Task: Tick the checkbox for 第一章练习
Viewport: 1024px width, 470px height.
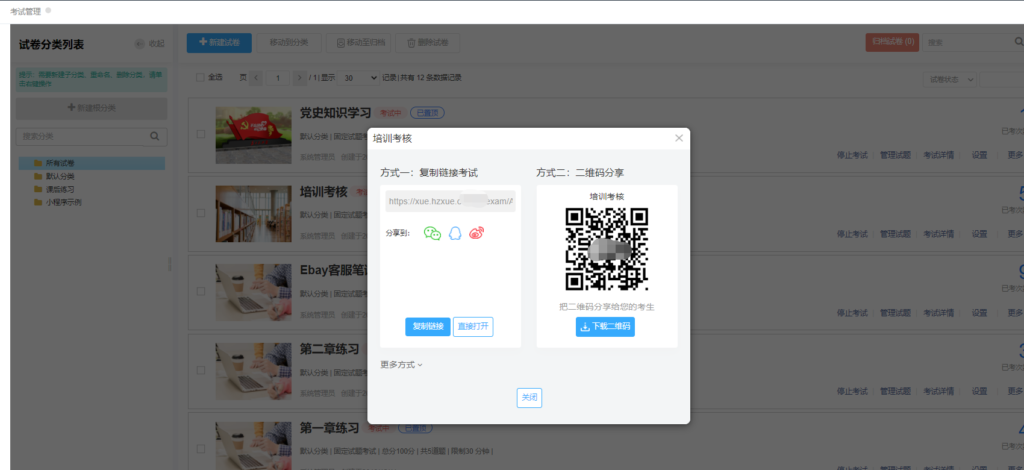Action: pos(200,449)
